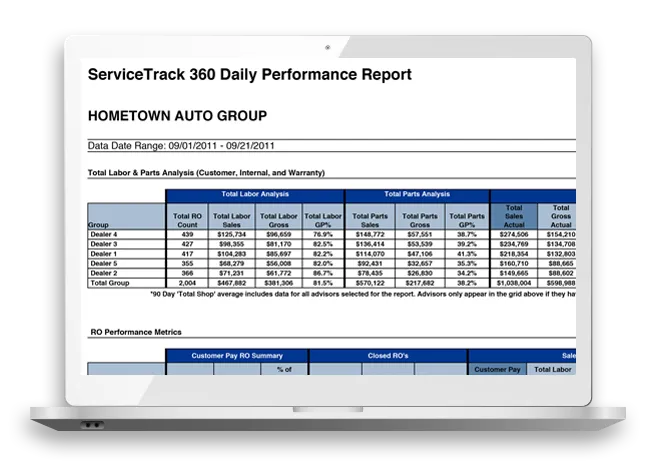Click the Customer Pay RO Summary header band
Viewport: 650px width, 469px height.
point(237,356)
